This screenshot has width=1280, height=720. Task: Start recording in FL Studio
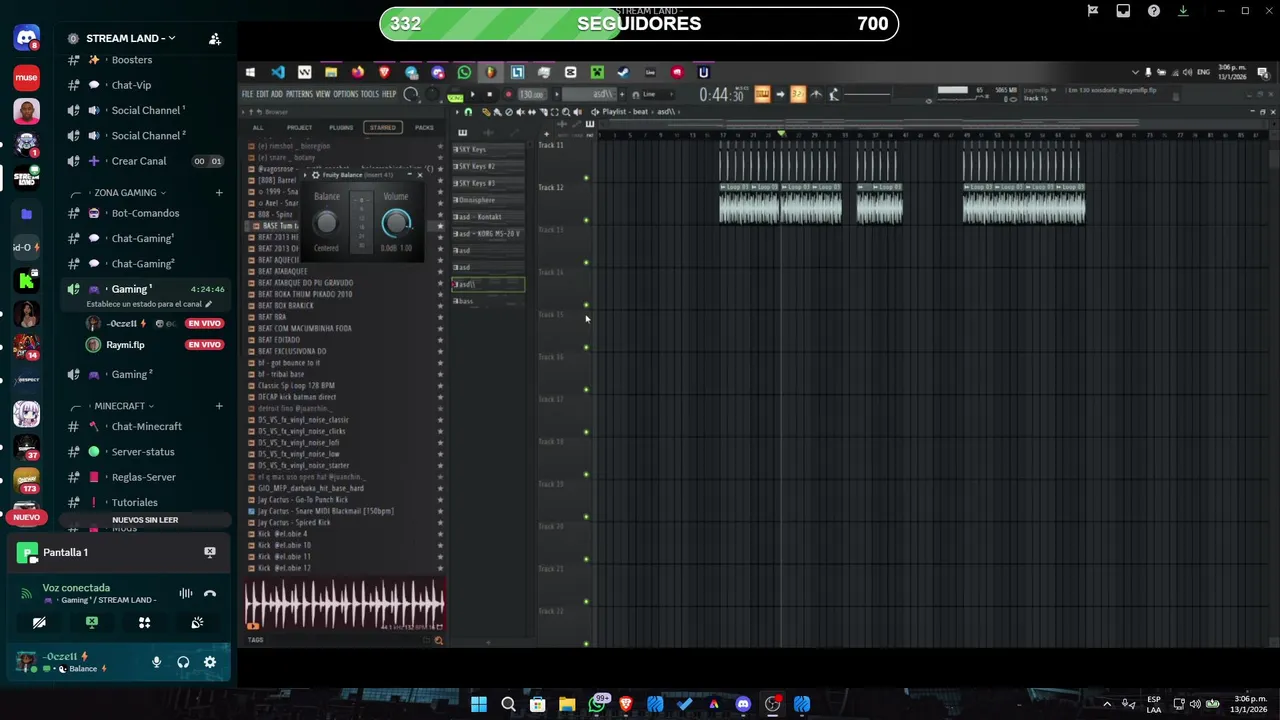point(508,95)
